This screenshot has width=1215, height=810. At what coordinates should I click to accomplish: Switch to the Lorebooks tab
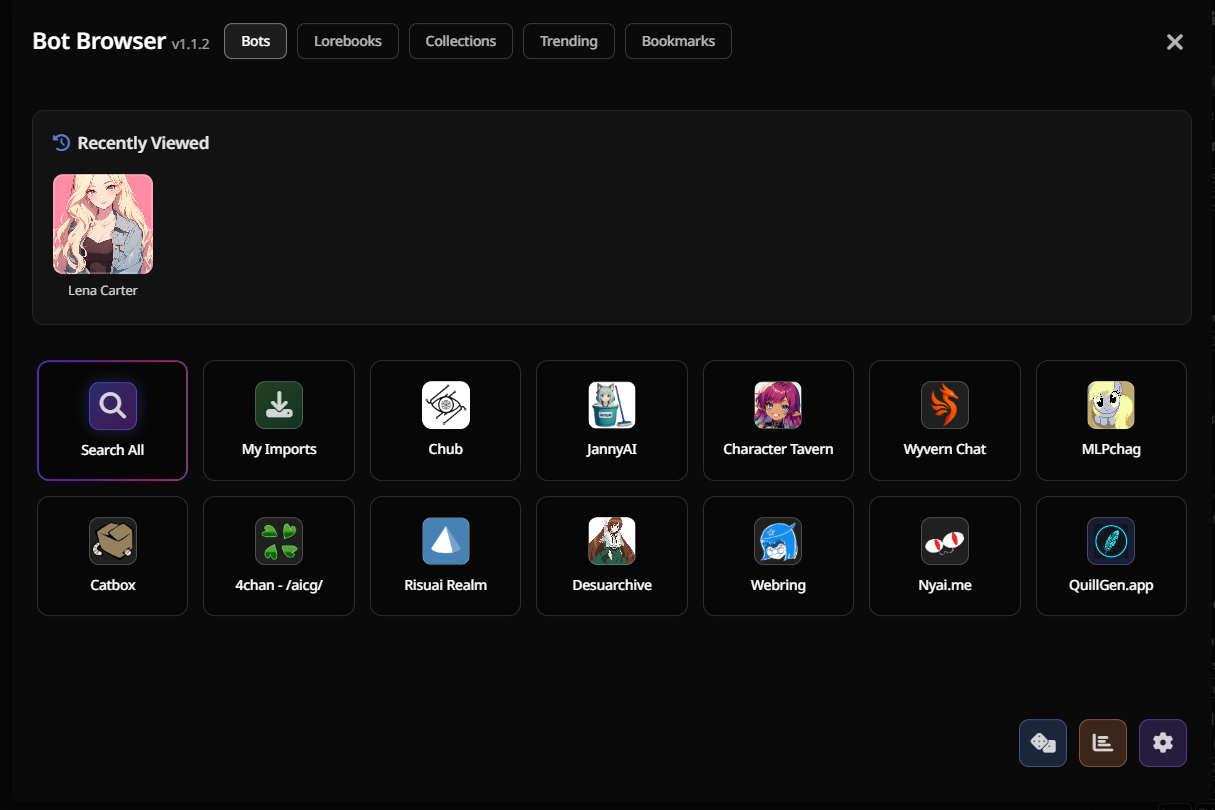coord(348,41)
